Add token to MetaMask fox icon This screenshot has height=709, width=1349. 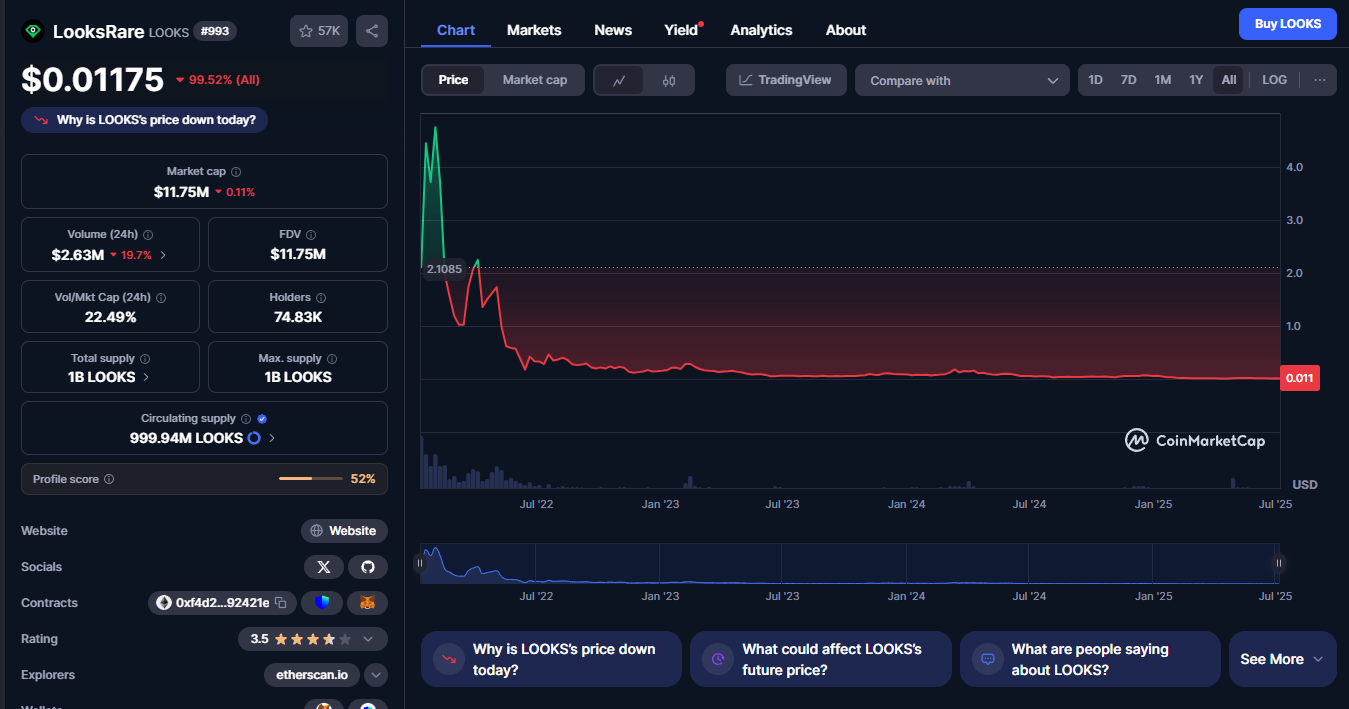368,603
